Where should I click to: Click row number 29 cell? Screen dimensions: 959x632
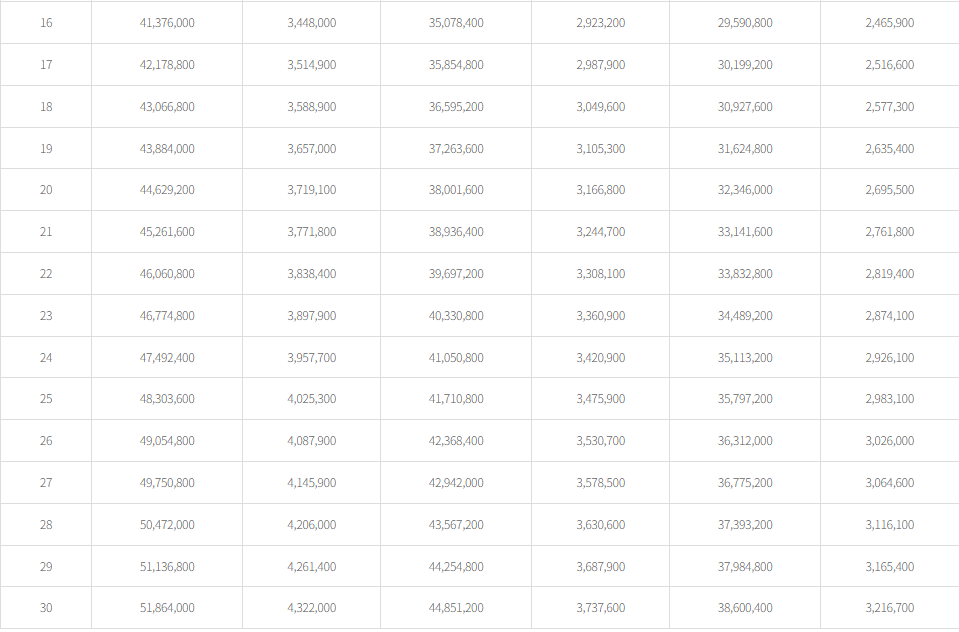point(46,567)
